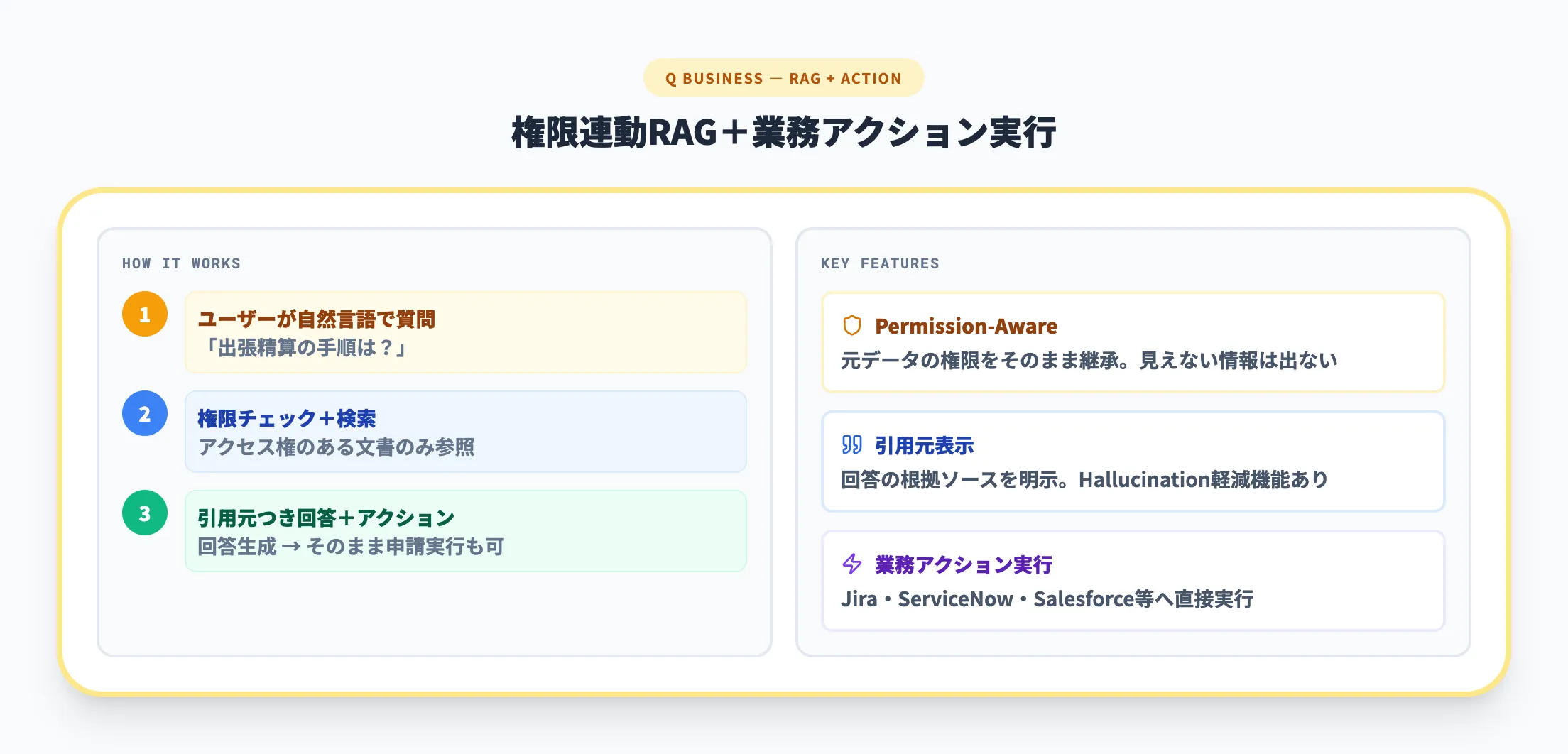Click the 引用元表示 feature heading
1568x754 pixels.
[925, 445]
